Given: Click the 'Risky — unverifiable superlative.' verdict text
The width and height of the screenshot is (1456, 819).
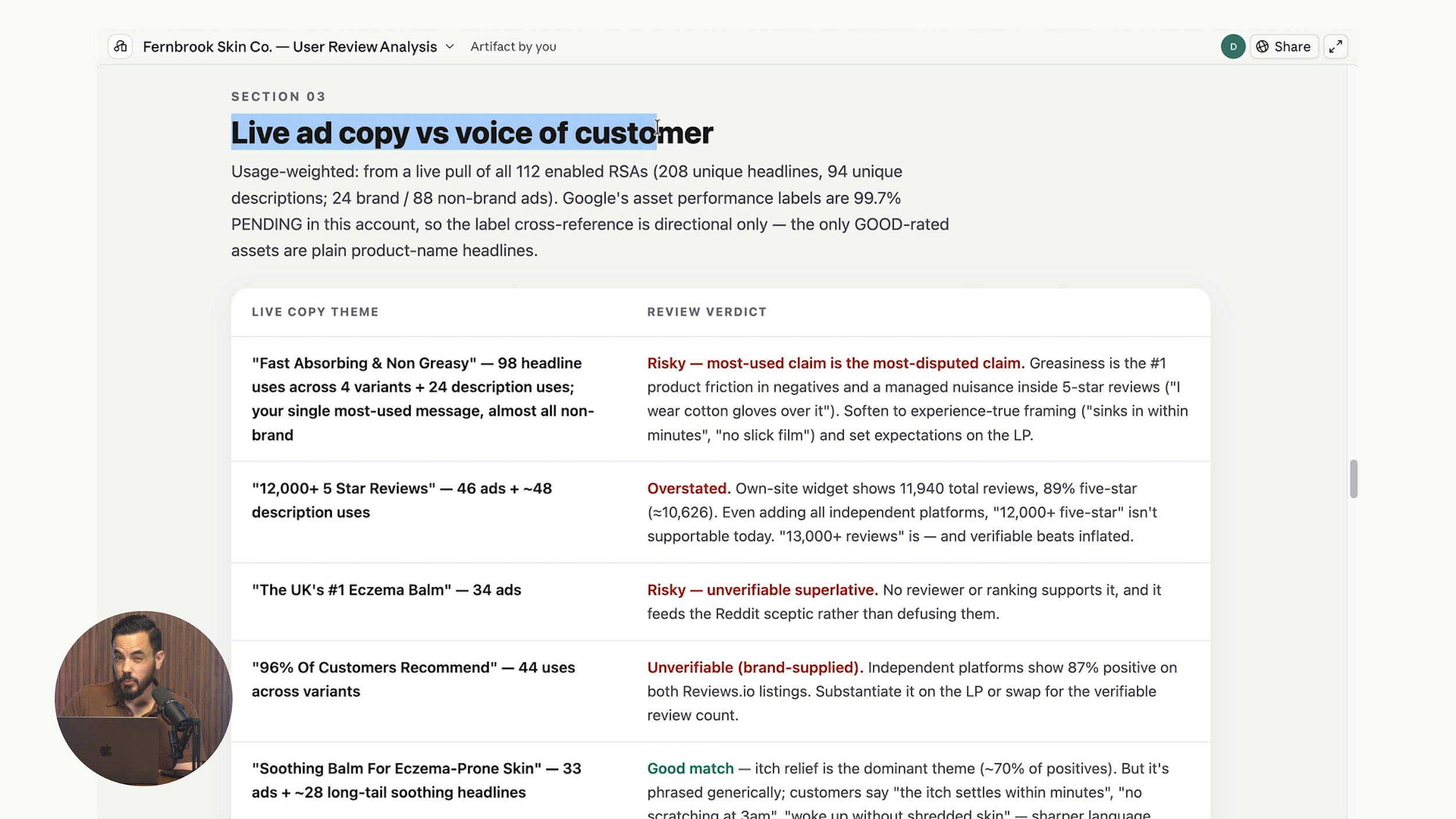Looking at the screenshot, I should tap(762, 590).
